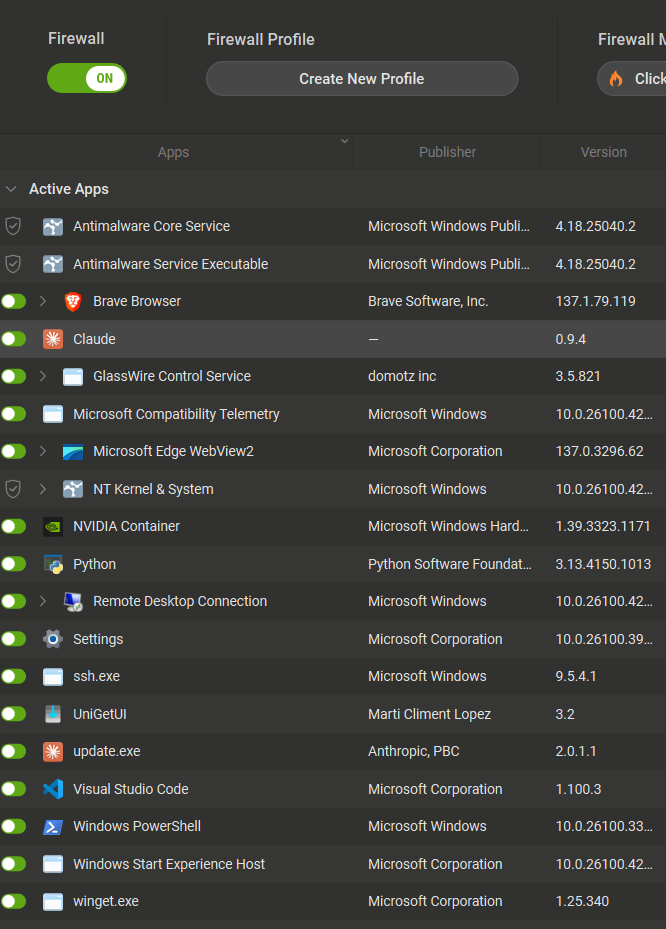Sort by the Publisher column header
Viewport: 666px width, 929px height.
click(447, 152)
